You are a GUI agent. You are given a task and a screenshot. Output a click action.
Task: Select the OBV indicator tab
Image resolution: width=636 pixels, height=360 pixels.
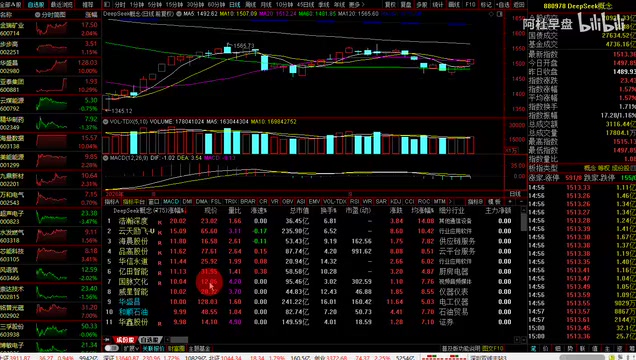288,201
